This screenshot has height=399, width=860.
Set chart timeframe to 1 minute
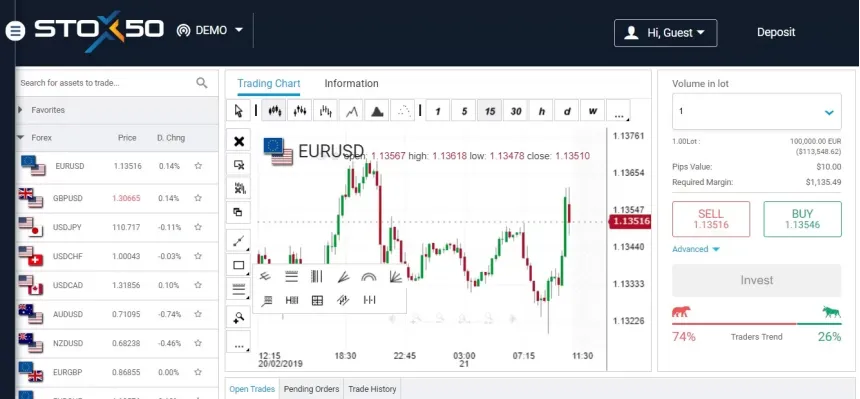point(438,111)
